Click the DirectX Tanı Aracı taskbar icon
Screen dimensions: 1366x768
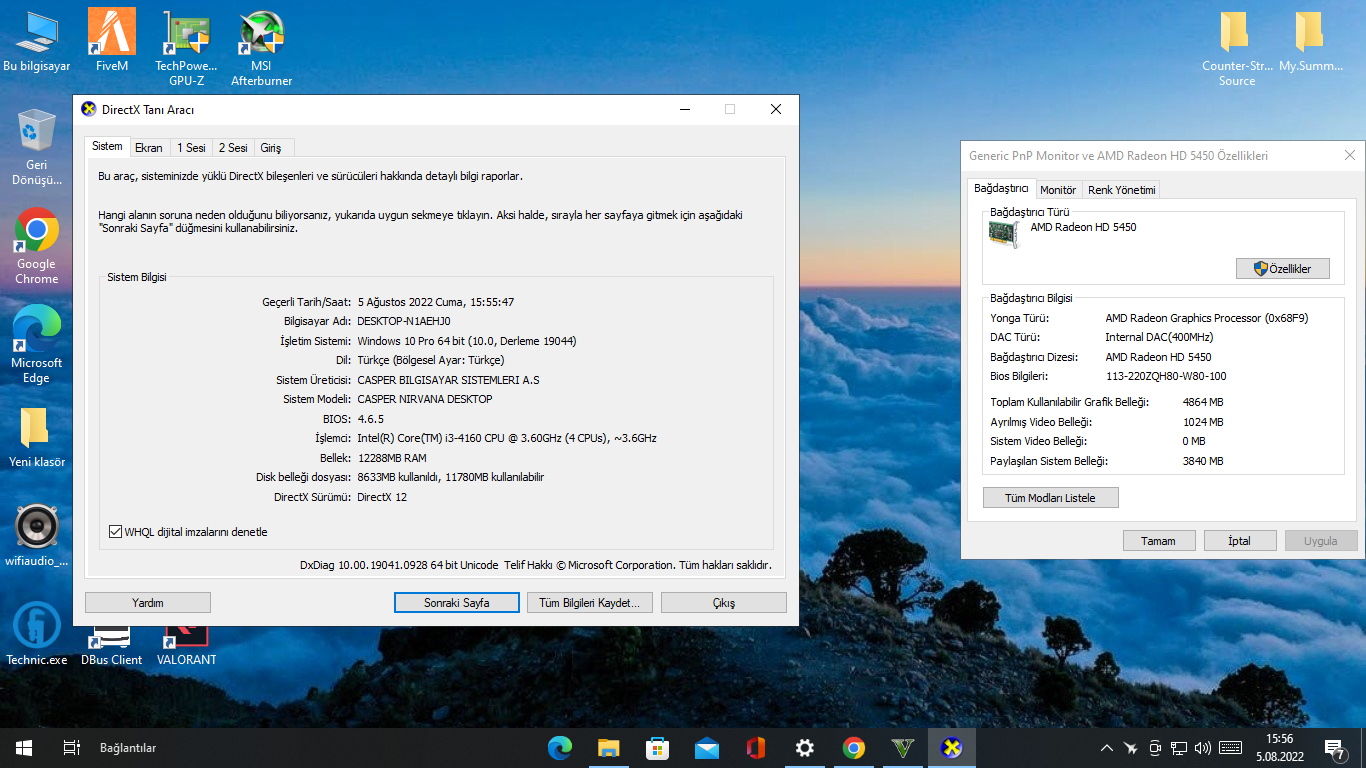(x=952, y=748)
